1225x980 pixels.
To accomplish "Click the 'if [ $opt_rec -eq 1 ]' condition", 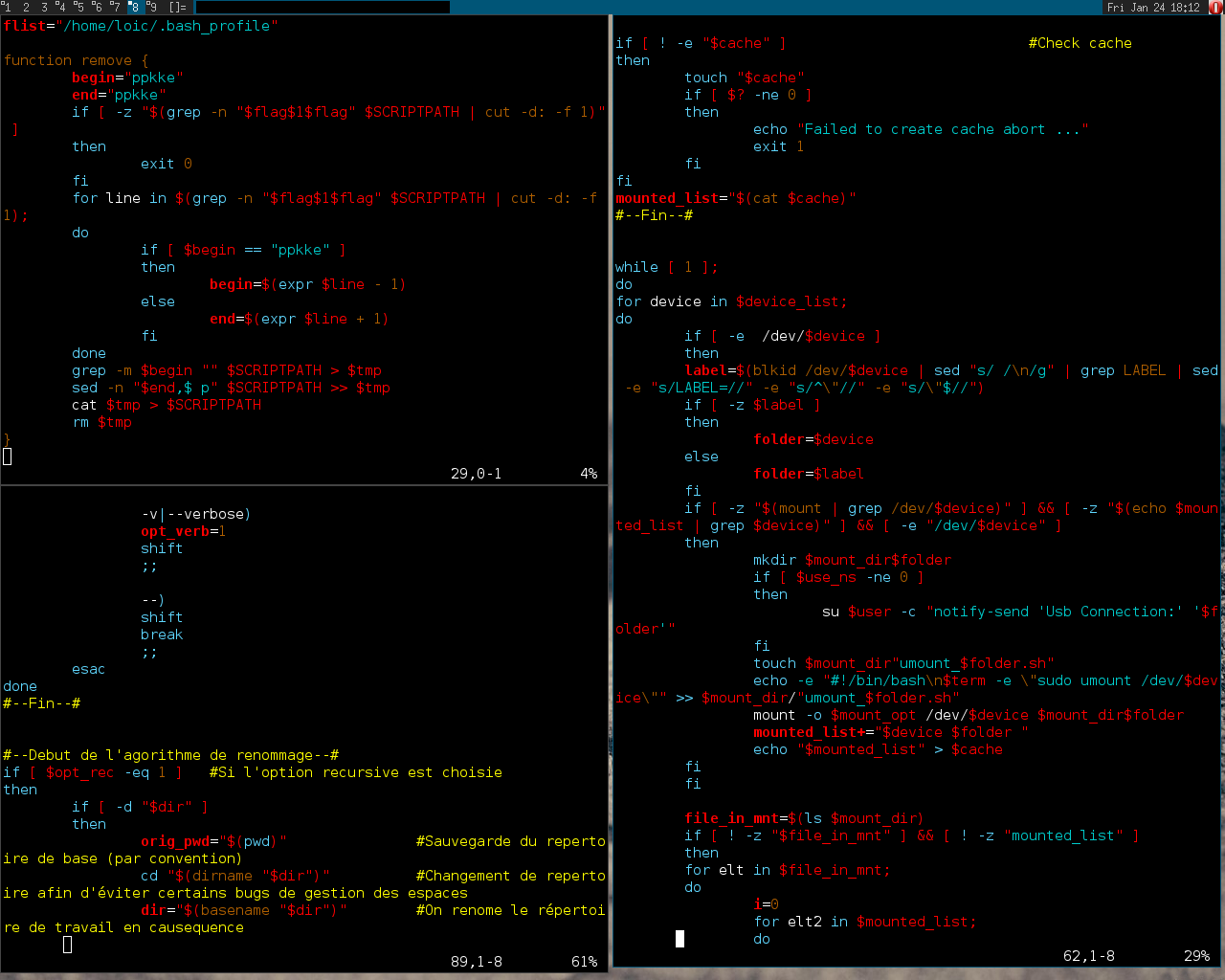I will [x=93, y=772].
